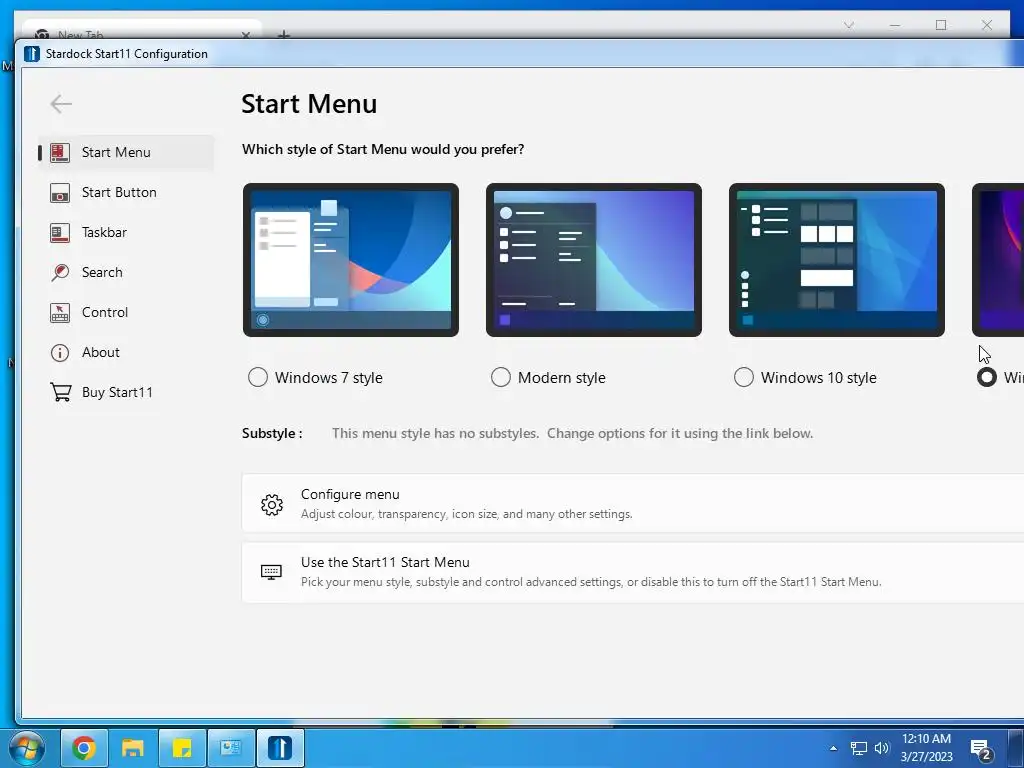Open the About page

coord(126,352)
